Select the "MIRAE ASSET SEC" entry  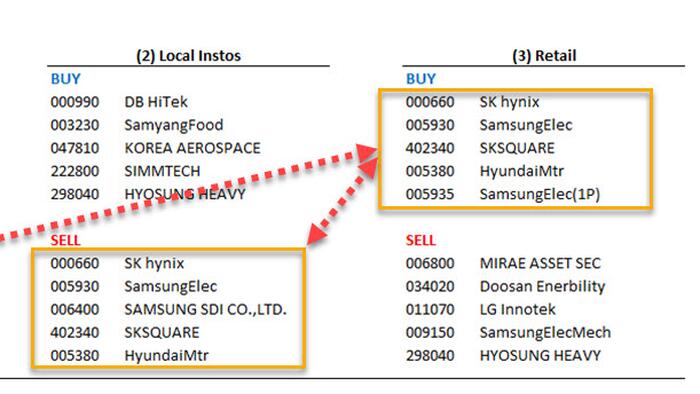[x=540, y=264]
